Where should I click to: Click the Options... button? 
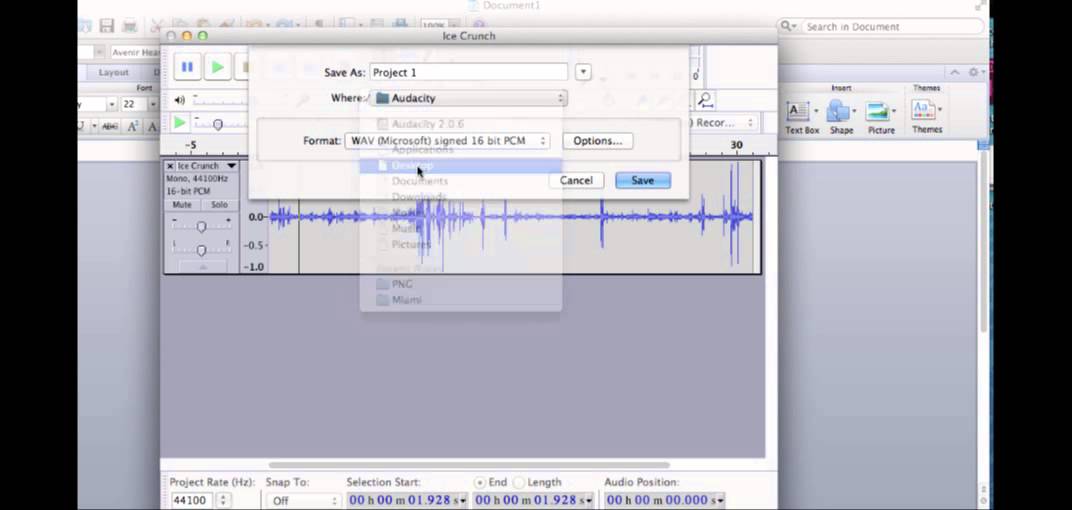(x=598, y=141)
